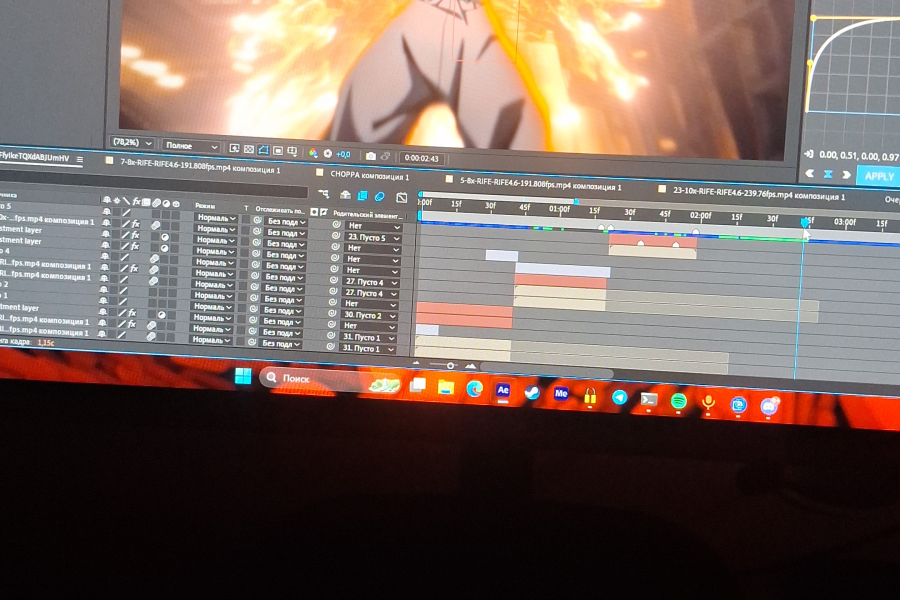This screenshot has width=900, height=600.
Task: Open the graph editor icon
Action: click(x=402, y=198)
